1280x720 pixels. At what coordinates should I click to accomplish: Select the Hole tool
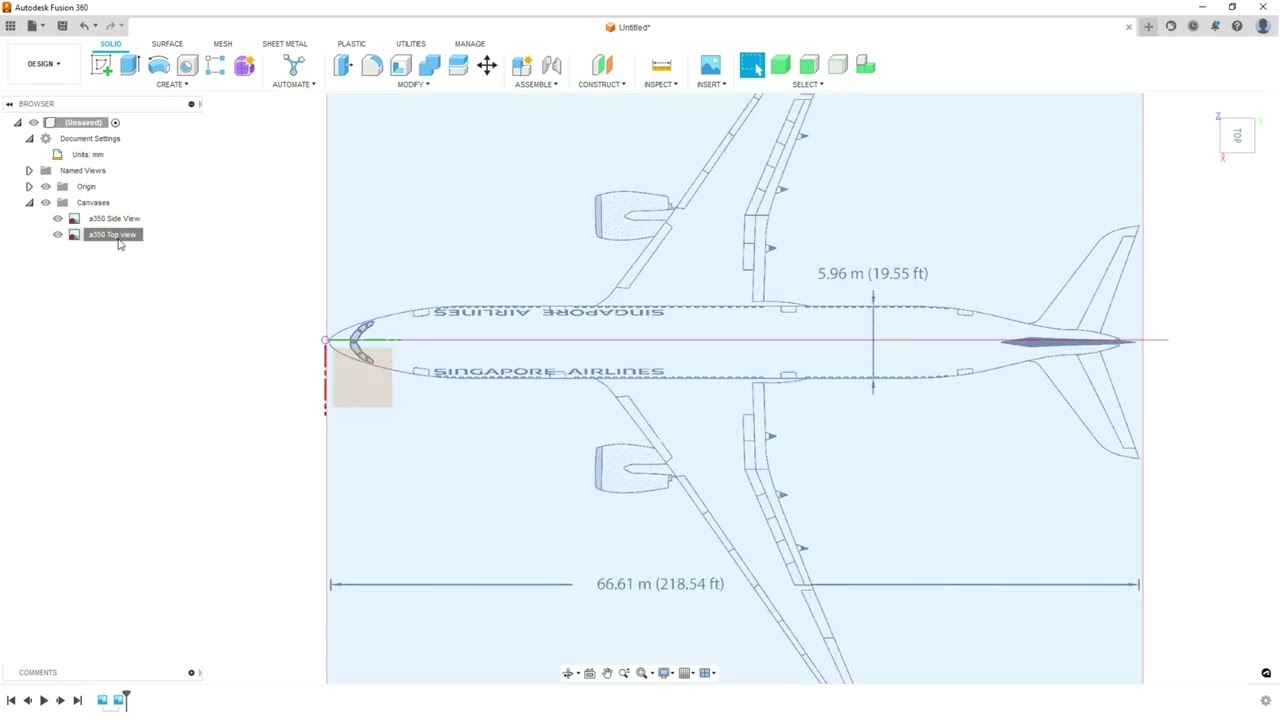pyautogui.click(x=187, y=65)
